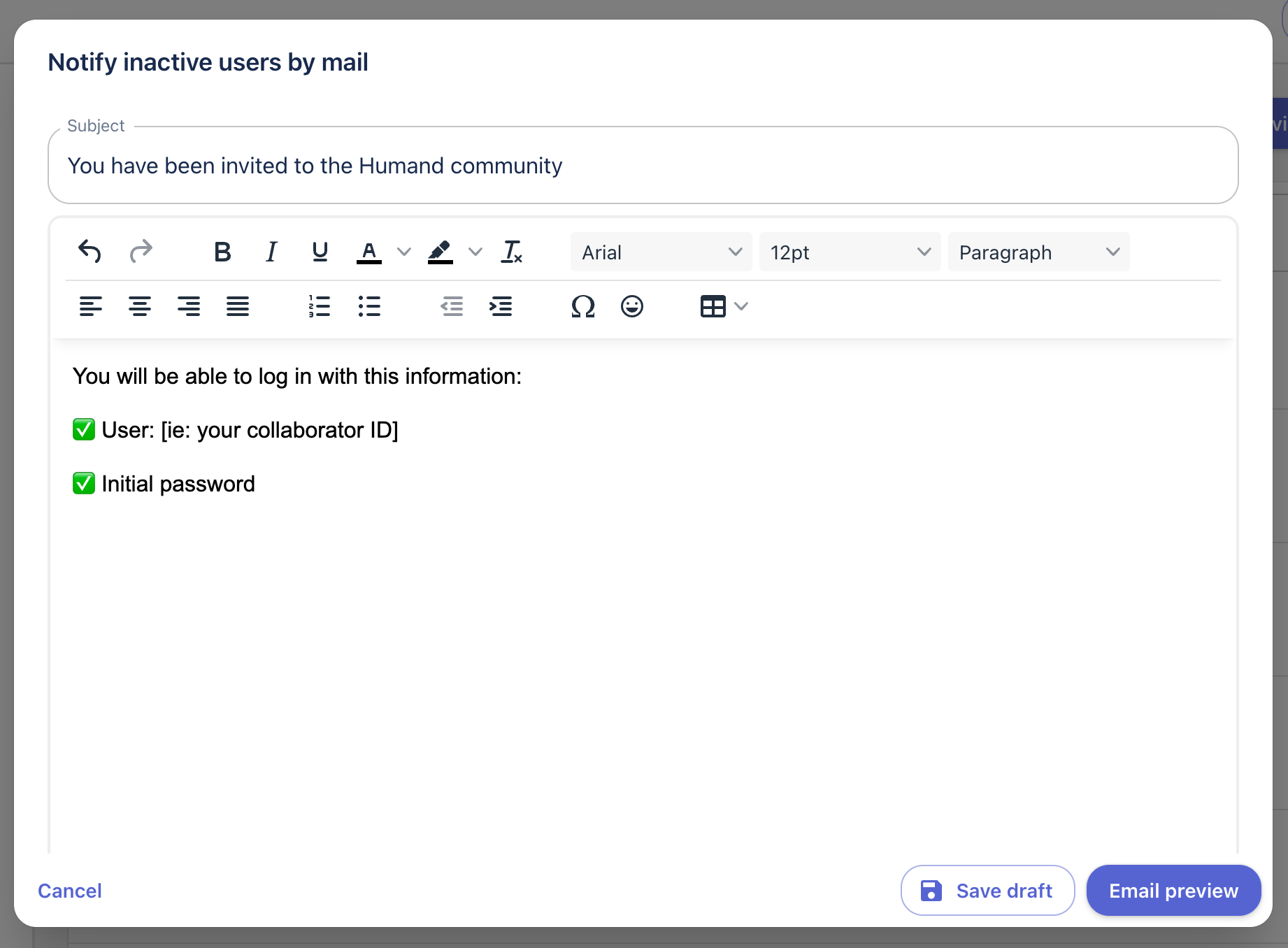Increase paragraph indent
The width and height of the screenshot is (1288, 948).
[x=501, y=306]
